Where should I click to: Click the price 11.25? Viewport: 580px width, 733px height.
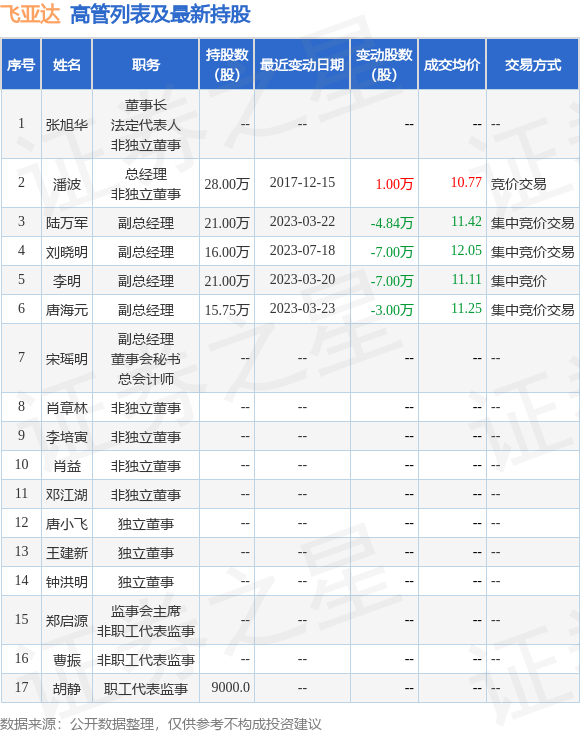466,309
